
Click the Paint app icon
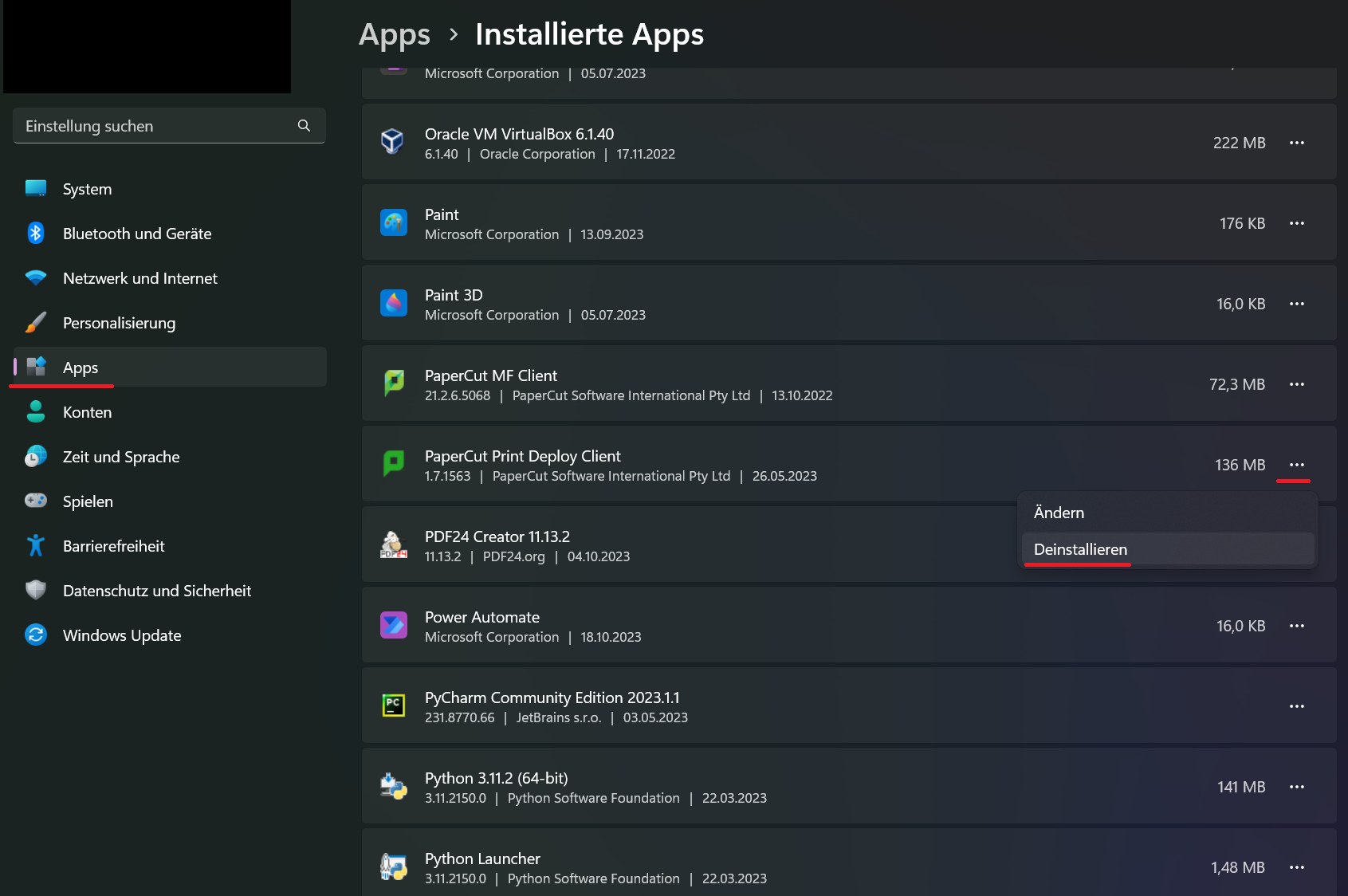tap(394, 223)
